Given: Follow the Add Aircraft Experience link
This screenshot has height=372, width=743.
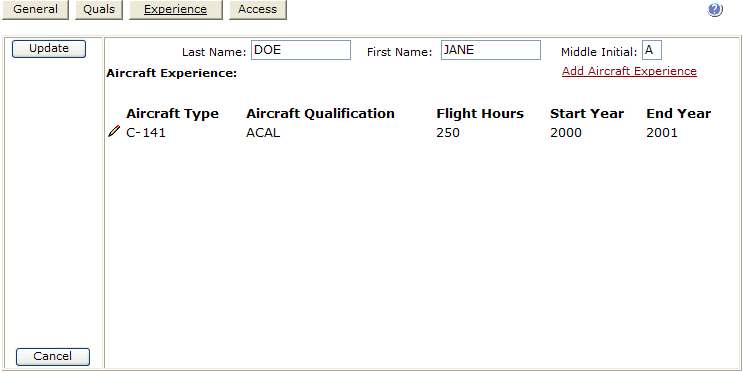Looking at the screenshot, I should (x=629, y=71).
